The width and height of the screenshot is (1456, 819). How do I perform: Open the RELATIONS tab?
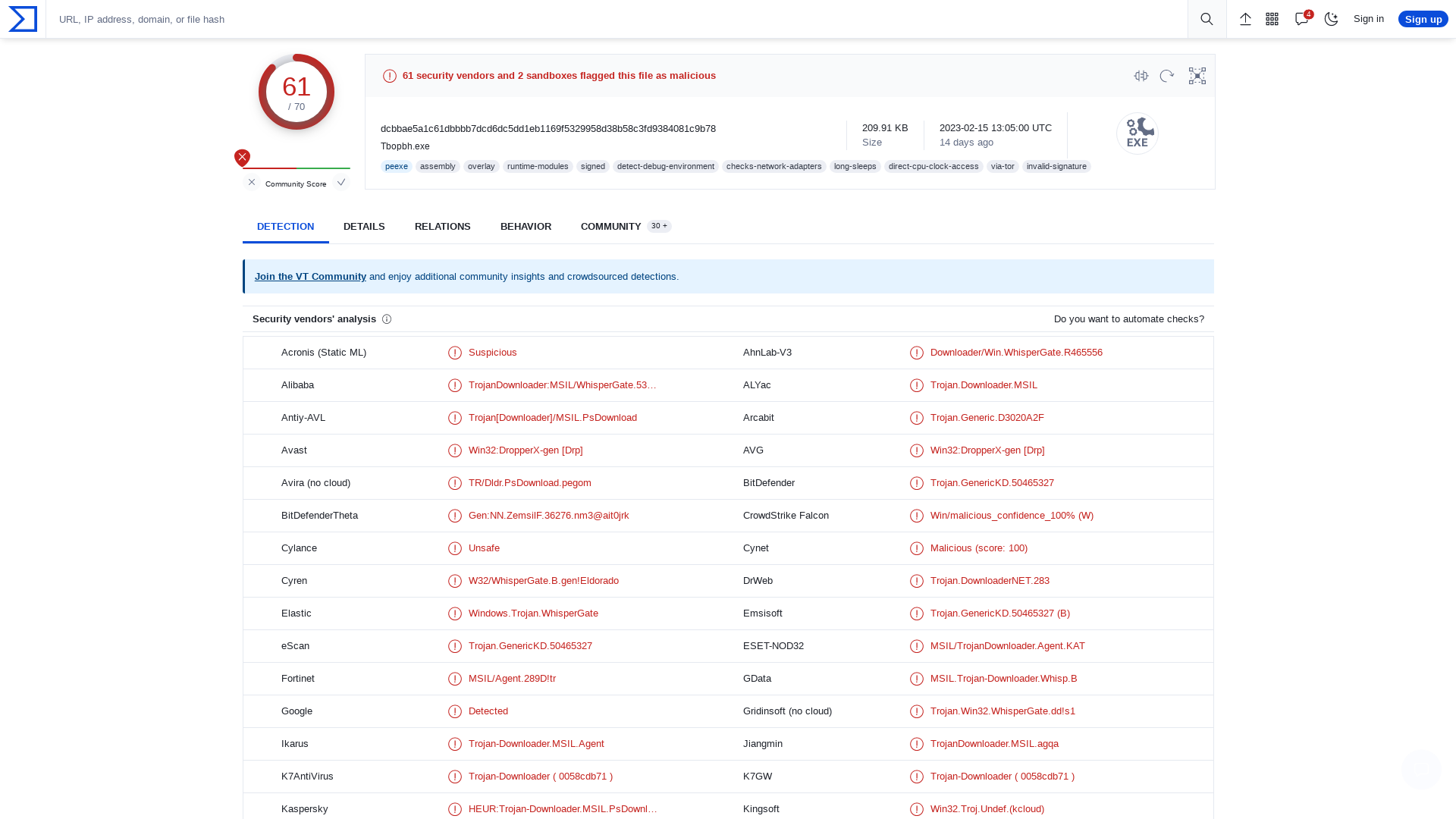coord(443,227)
